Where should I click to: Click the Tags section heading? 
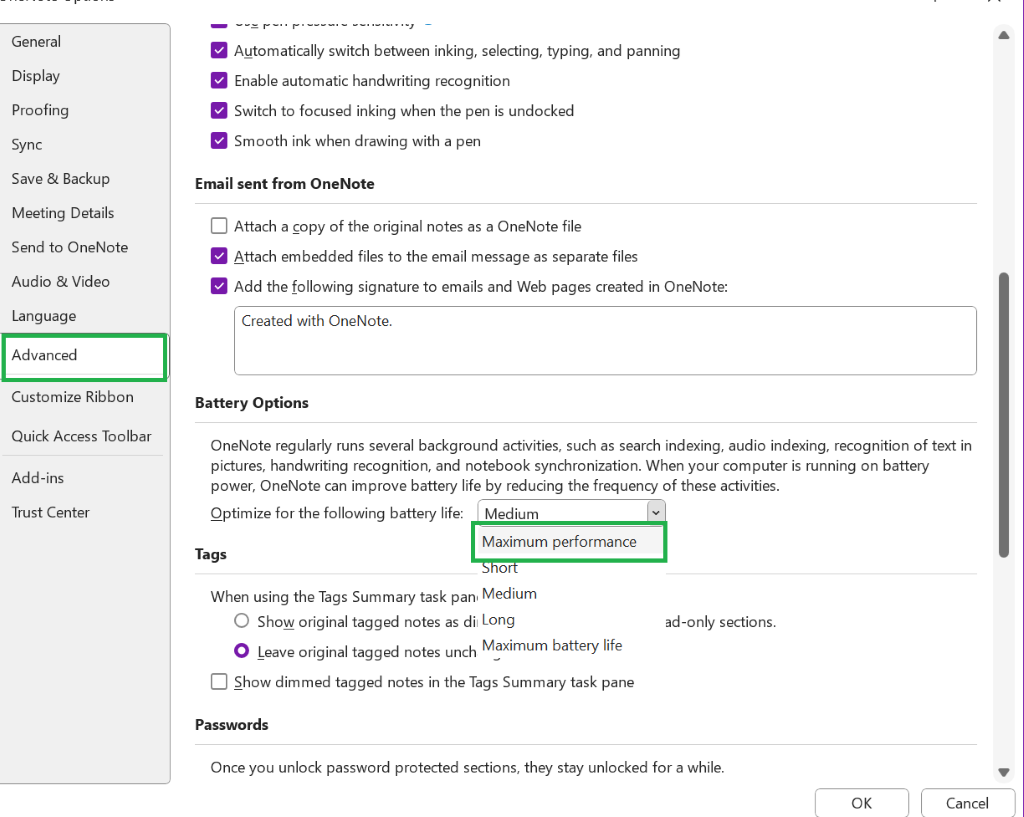click(x=210, y=554)
